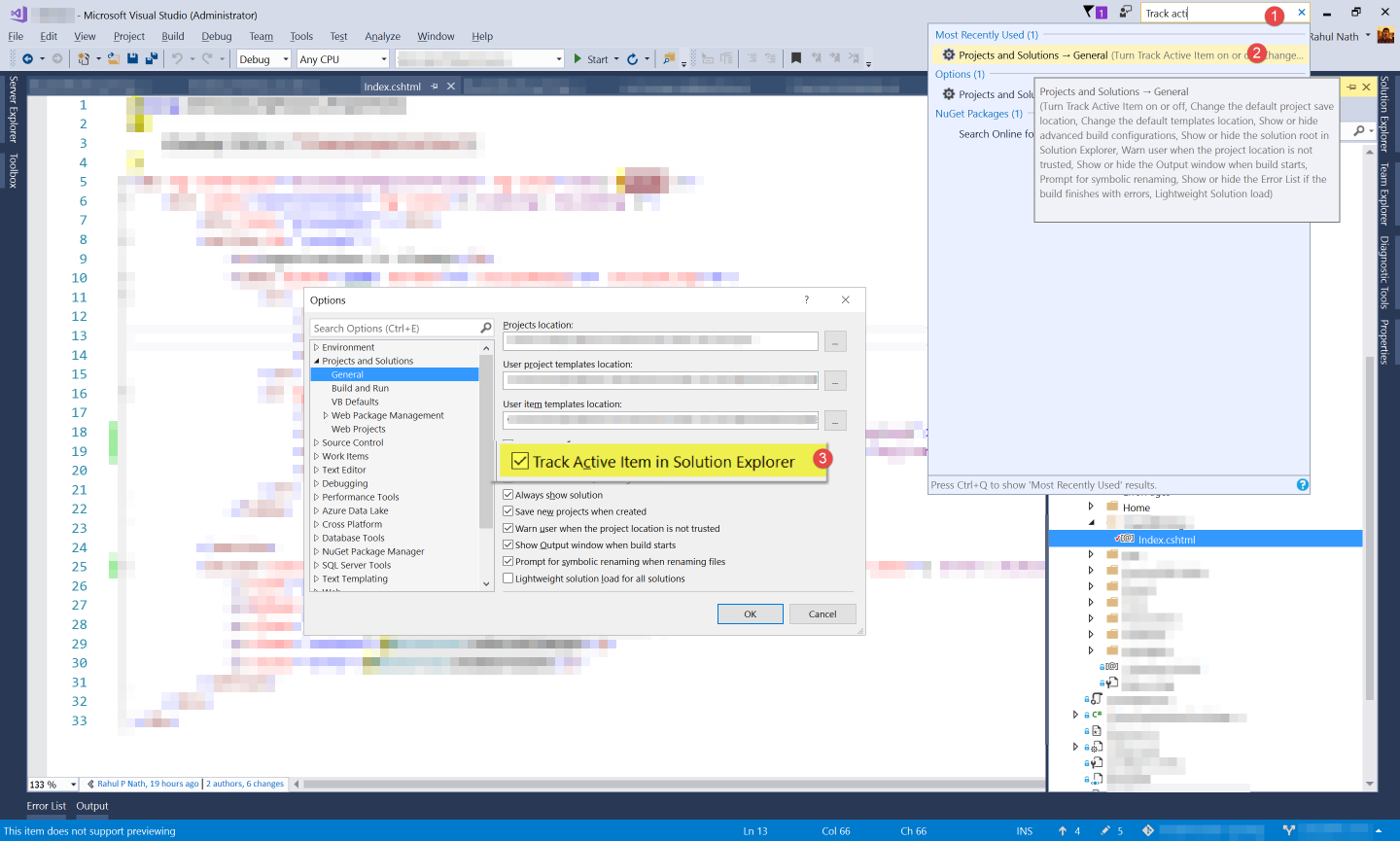1400x841 pixels.
Task: Click the blue help icon in Quick Launch results
Action: pyautogui.click(x=1302, y=484)
